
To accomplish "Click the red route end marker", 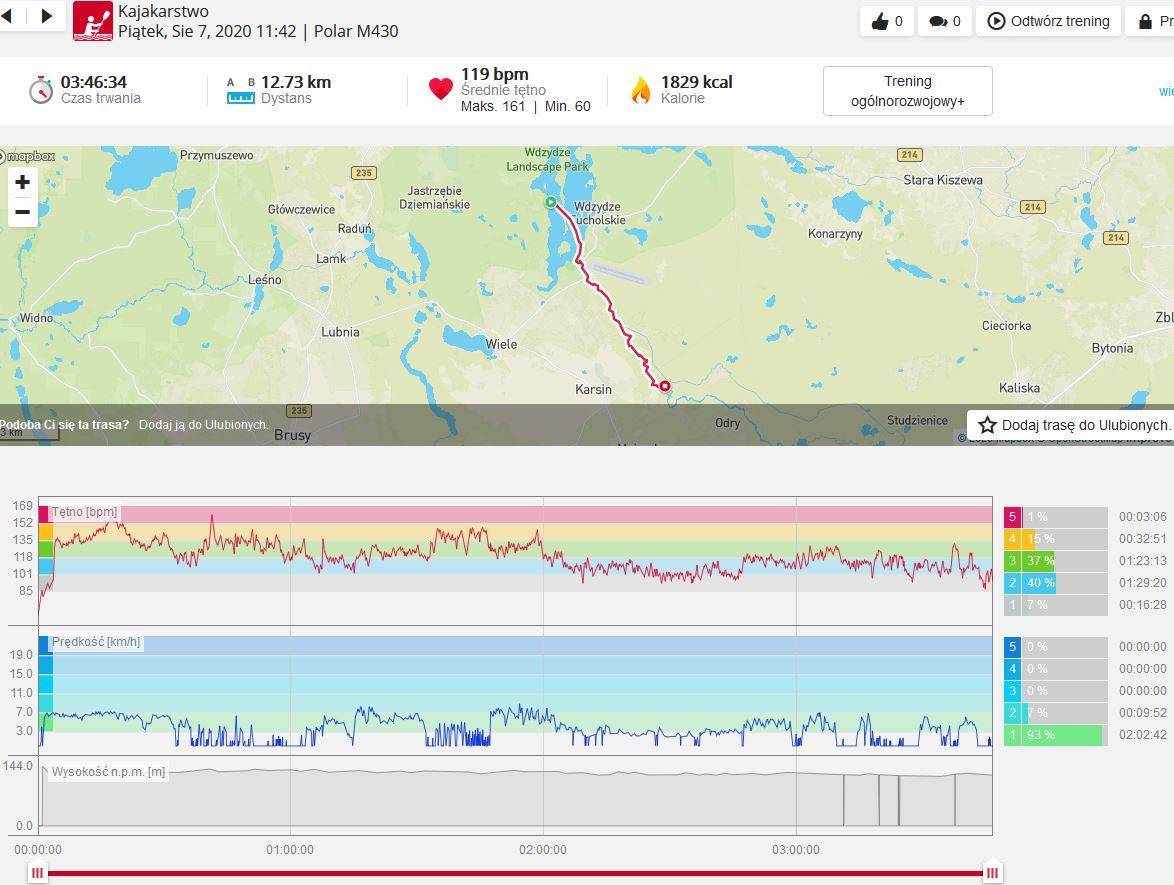I will click(x=664, y=386).
